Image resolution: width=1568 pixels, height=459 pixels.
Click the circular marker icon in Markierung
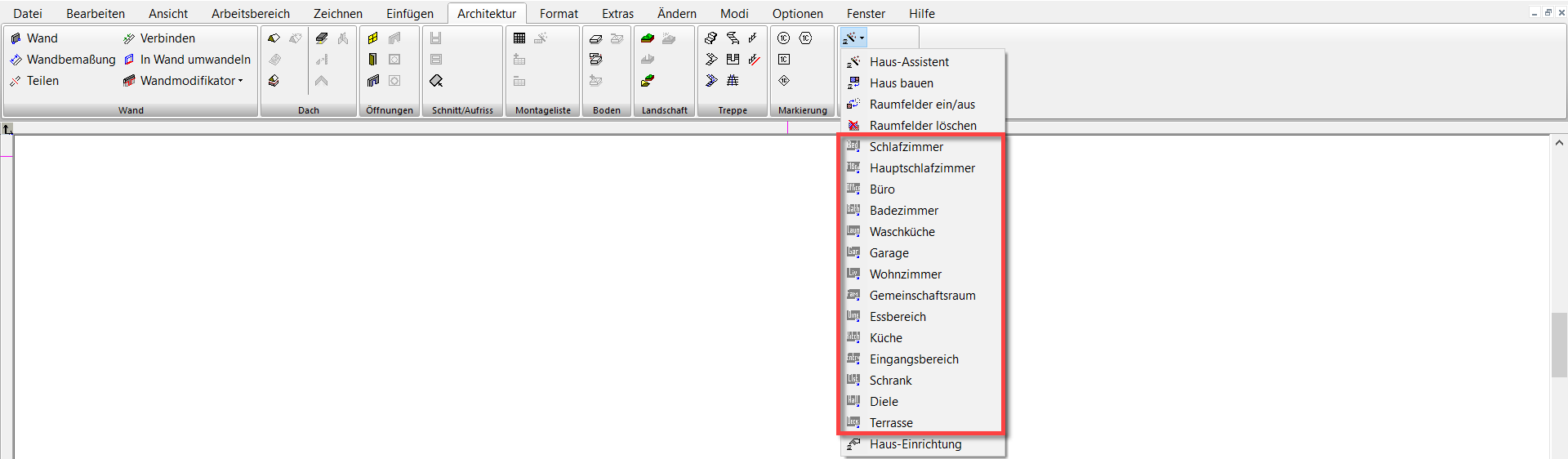click(x=784, y=38)
